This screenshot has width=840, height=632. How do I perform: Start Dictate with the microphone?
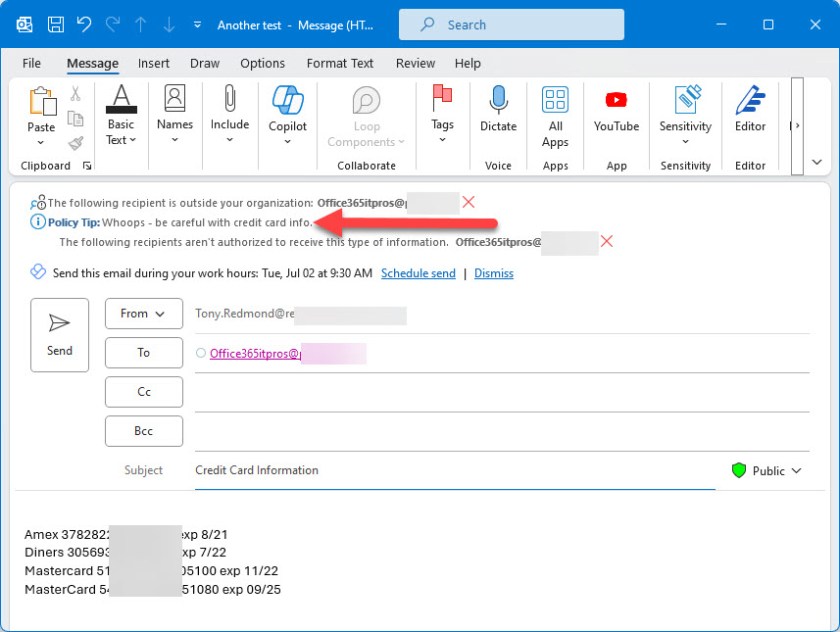point(498,109)
